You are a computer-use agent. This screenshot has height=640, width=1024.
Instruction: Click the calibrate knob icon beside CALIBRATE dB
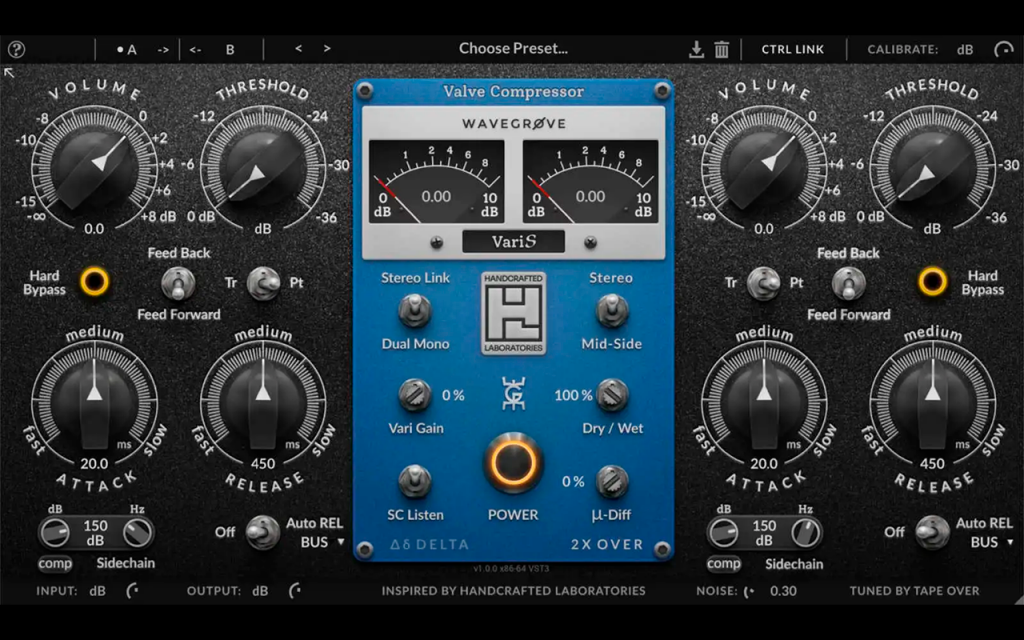pyautogui.click(x=1003, y=50)
